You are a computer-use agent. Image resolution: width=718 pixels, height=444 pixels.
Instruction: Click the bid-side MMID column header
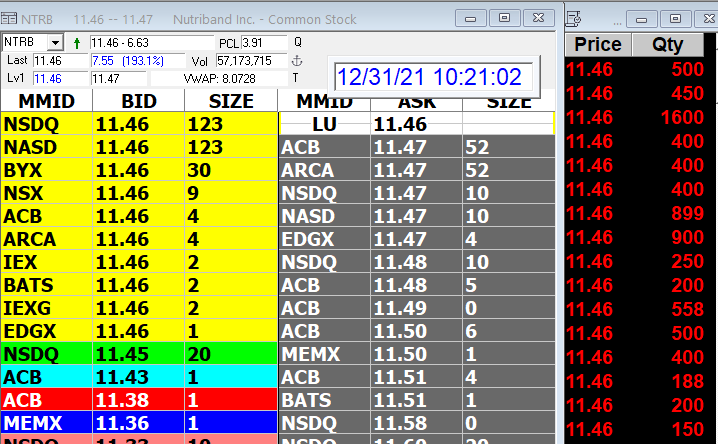47,101
